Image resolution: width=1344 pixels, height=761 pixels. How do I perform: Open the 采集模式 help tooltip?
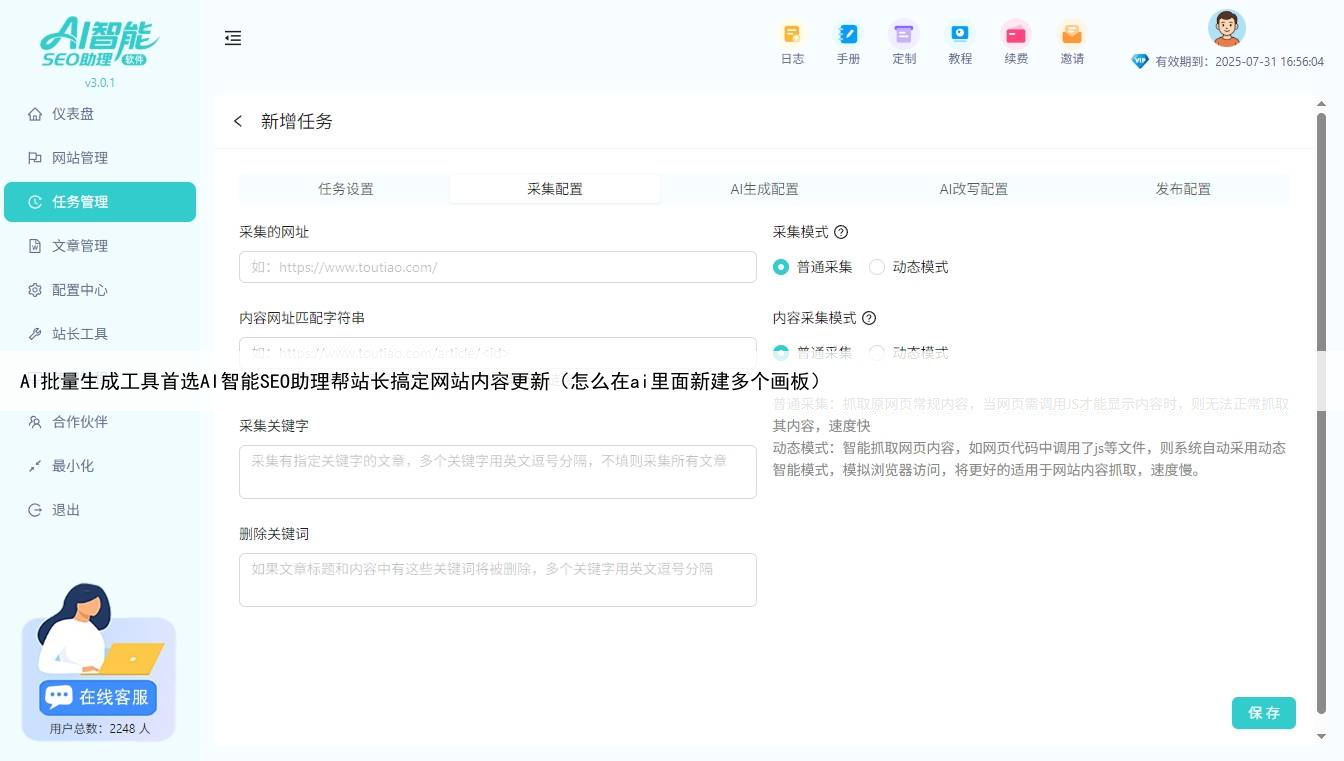(842, 232)
